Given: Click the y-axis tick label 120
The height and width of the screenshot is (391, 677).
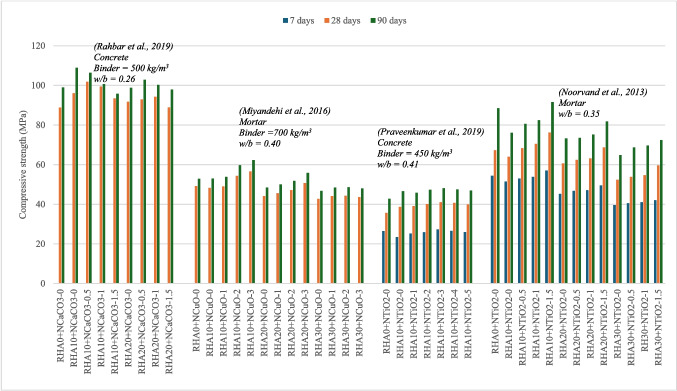Looking at the screenshot, I should click(x=38, y=46).
